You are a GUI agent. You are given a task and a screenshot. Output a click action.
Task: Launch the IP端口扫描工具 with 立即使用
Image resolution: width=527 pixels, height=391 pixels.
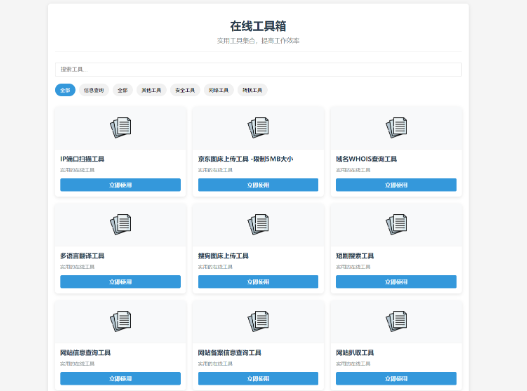tap(120, 185)
